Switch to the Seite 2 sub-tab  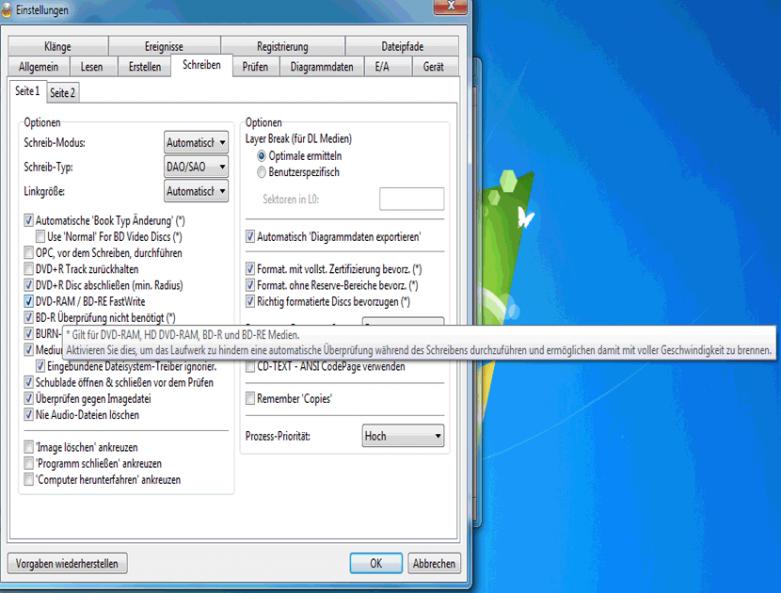coord(63,93)
